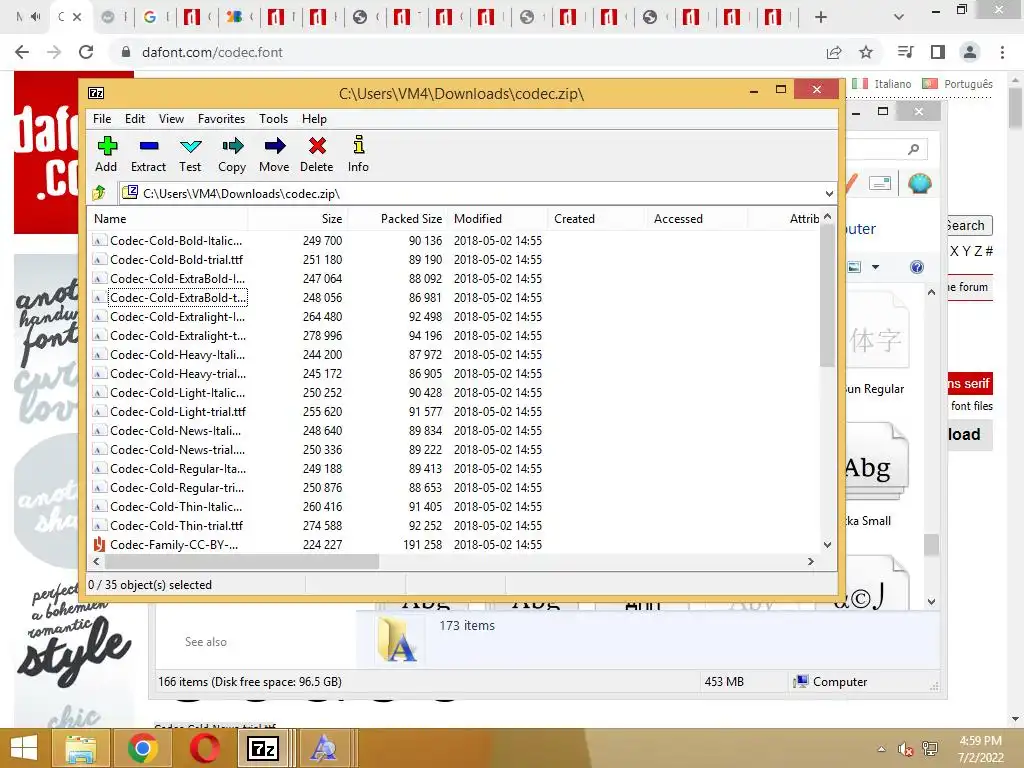
Task: Click the Add button in 7-Zip toolbar
Action: (106, 154)
